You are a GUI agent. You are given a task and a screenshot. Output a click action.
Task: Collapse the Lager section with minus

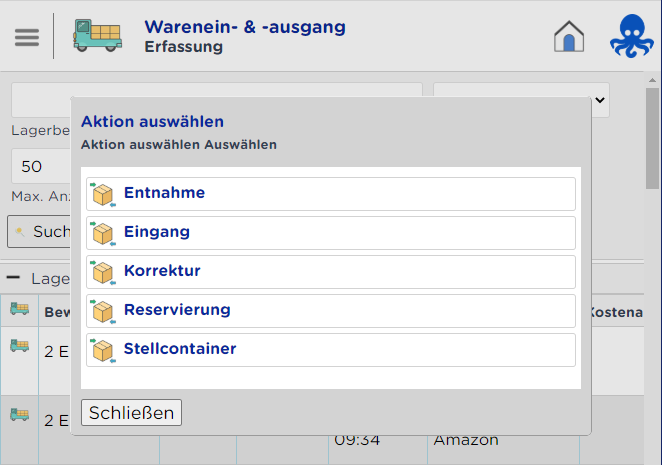14,278
